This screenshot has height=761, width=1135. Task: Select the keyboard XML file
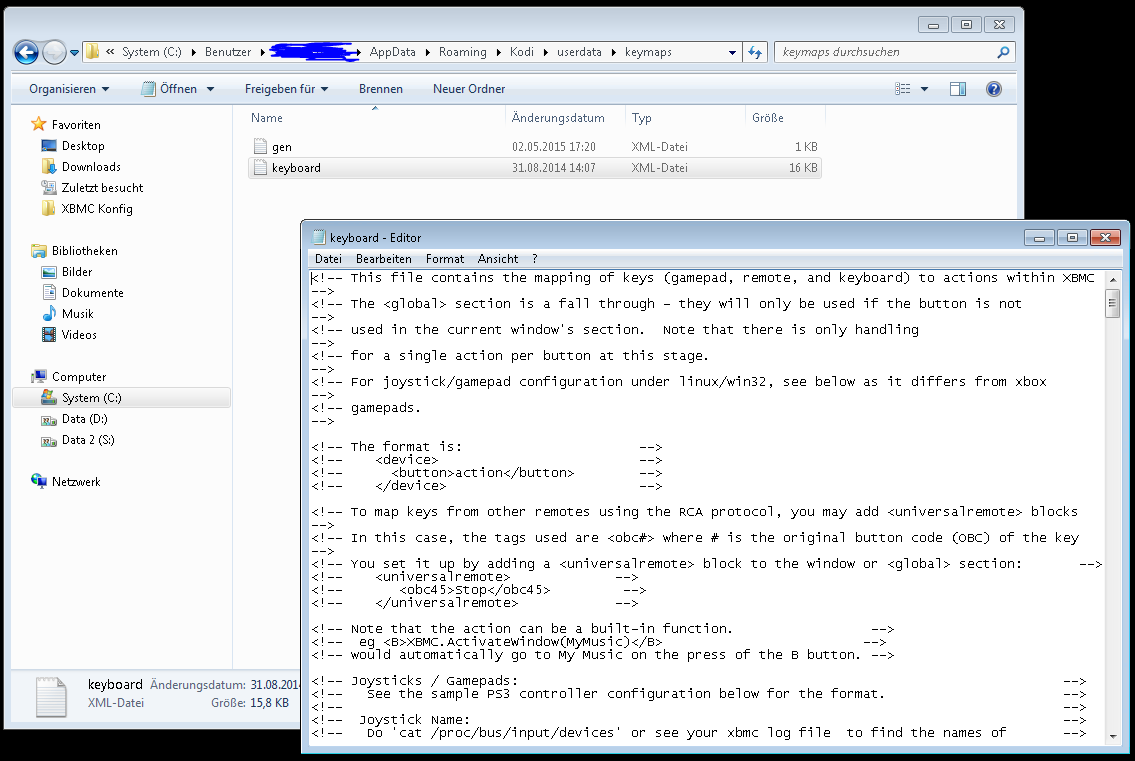tap(535, 168)
